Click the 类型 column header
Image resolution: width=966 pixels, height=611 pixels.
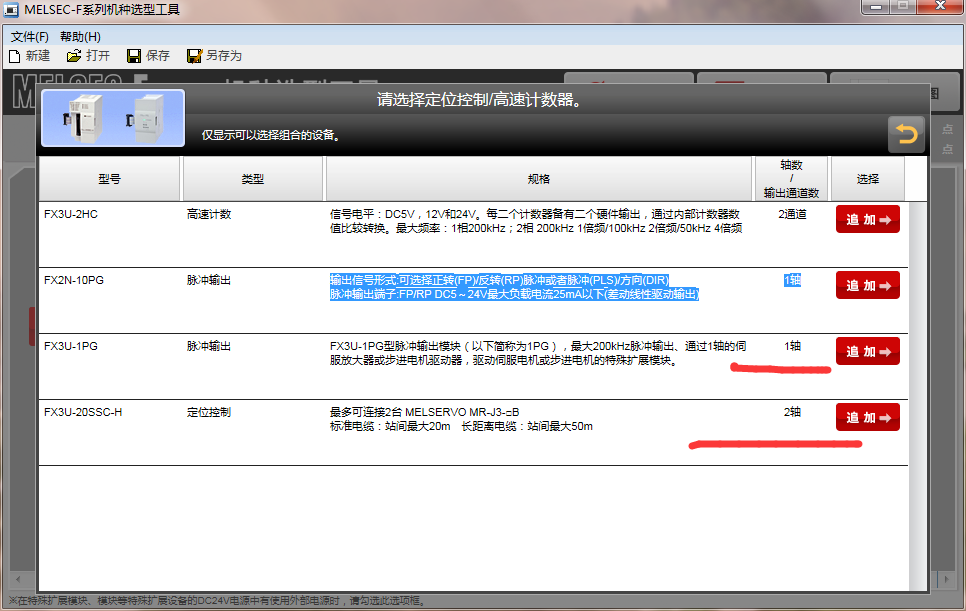tap(253, 179)
